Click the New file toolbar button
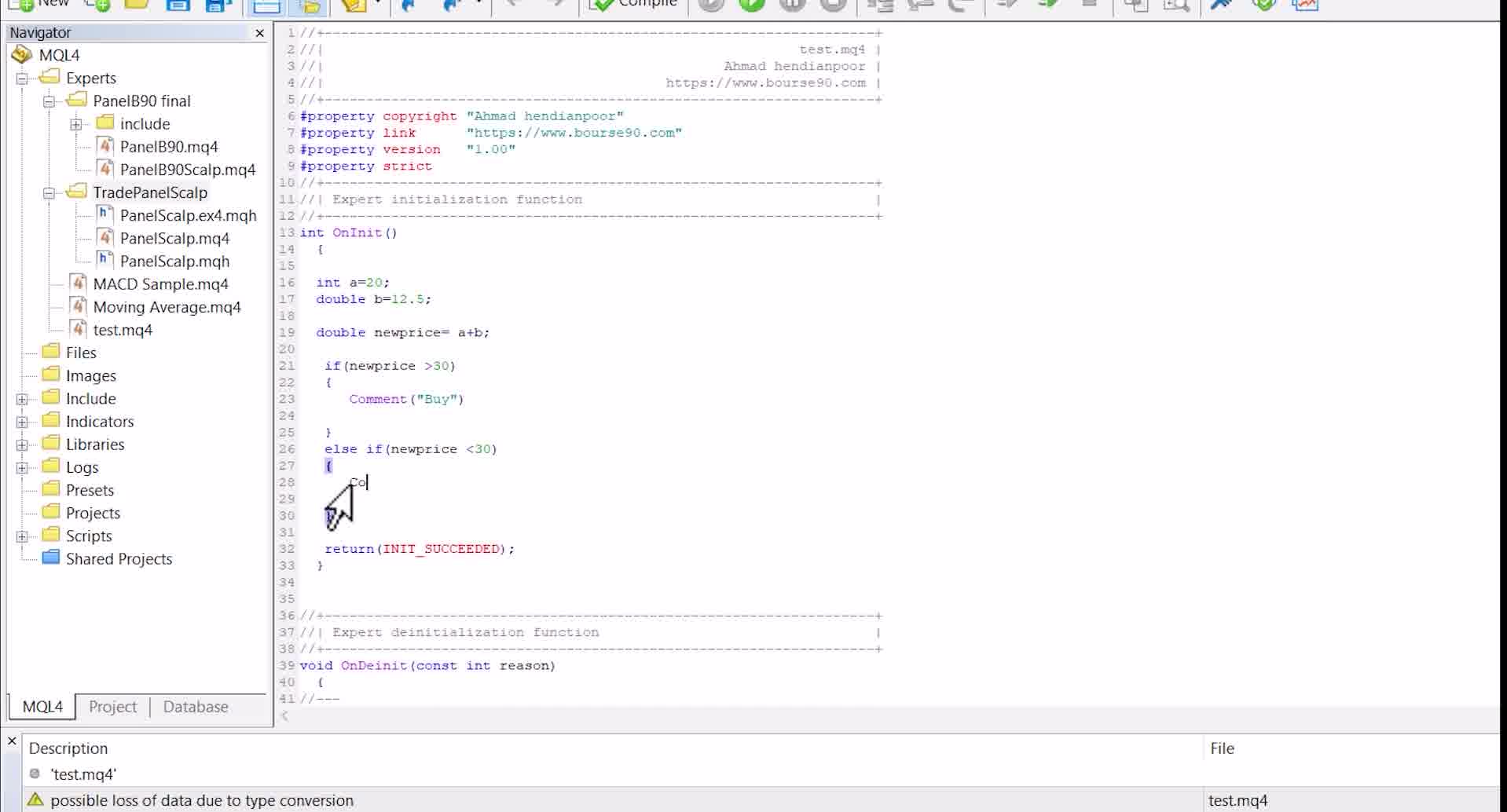This screenshot has width=1507, height=812. (x=38, y=4)
